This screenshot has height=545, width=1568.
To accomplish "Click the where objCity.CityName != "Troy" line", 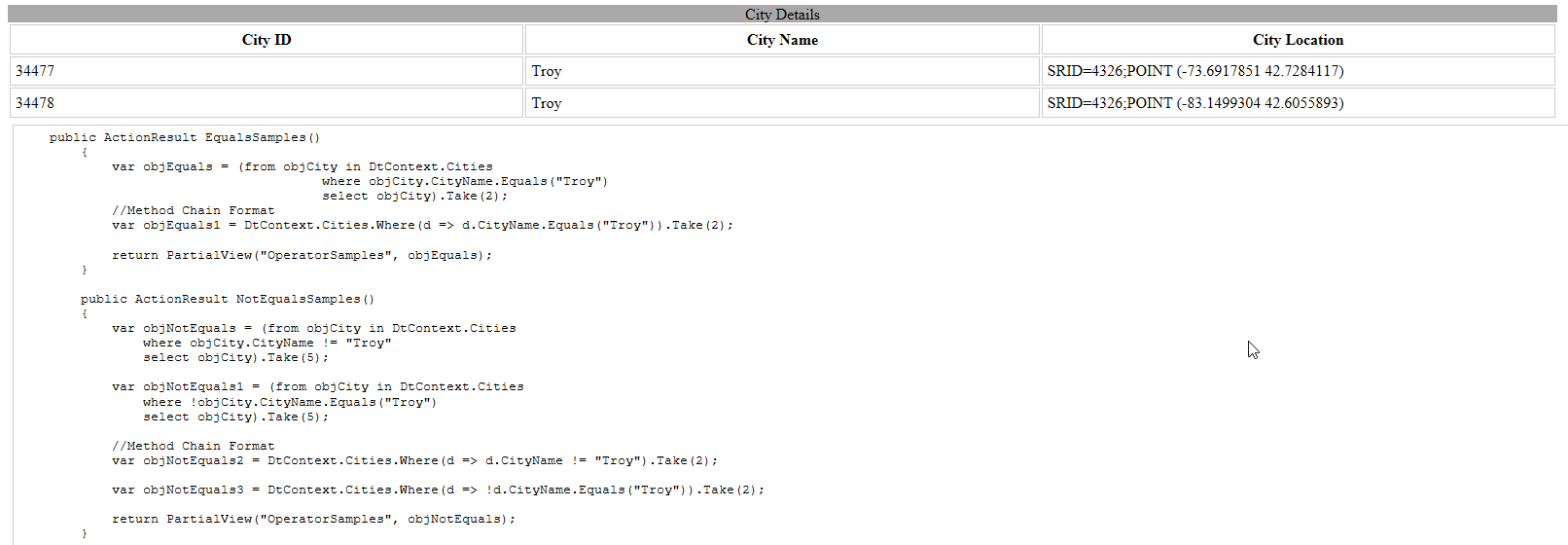I will pyautogui.click(x=267, y=344).
